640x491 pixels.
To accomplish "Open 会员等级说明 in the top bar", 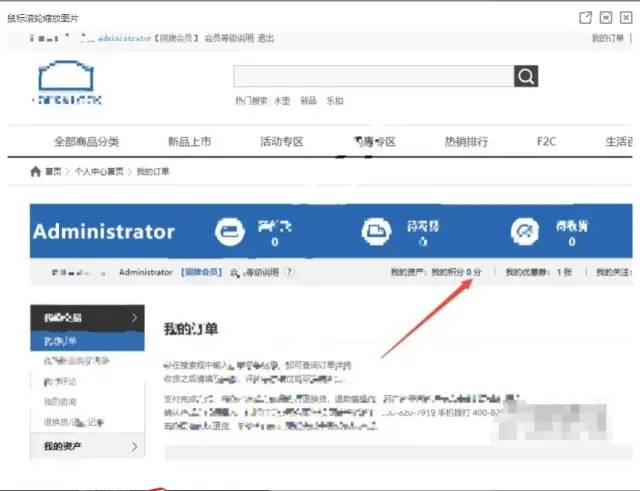I will tap(229, 38).
